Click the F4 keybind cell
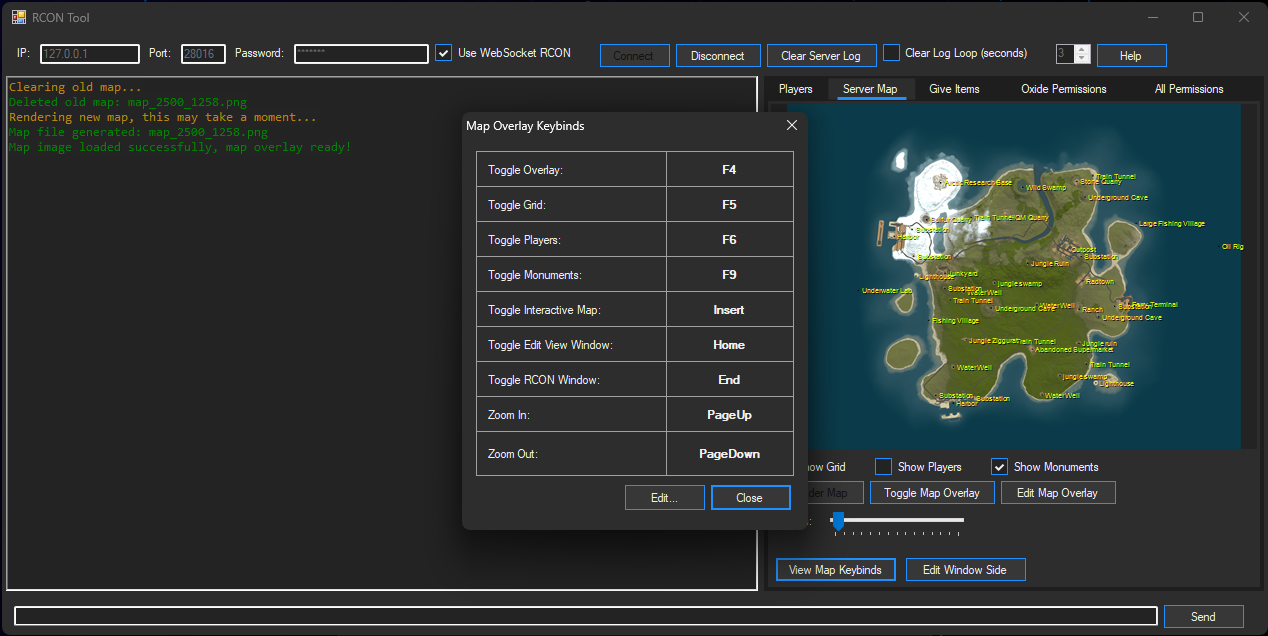Image resolution: width=1268 pixels, height=636 pixels. point(729,170)
